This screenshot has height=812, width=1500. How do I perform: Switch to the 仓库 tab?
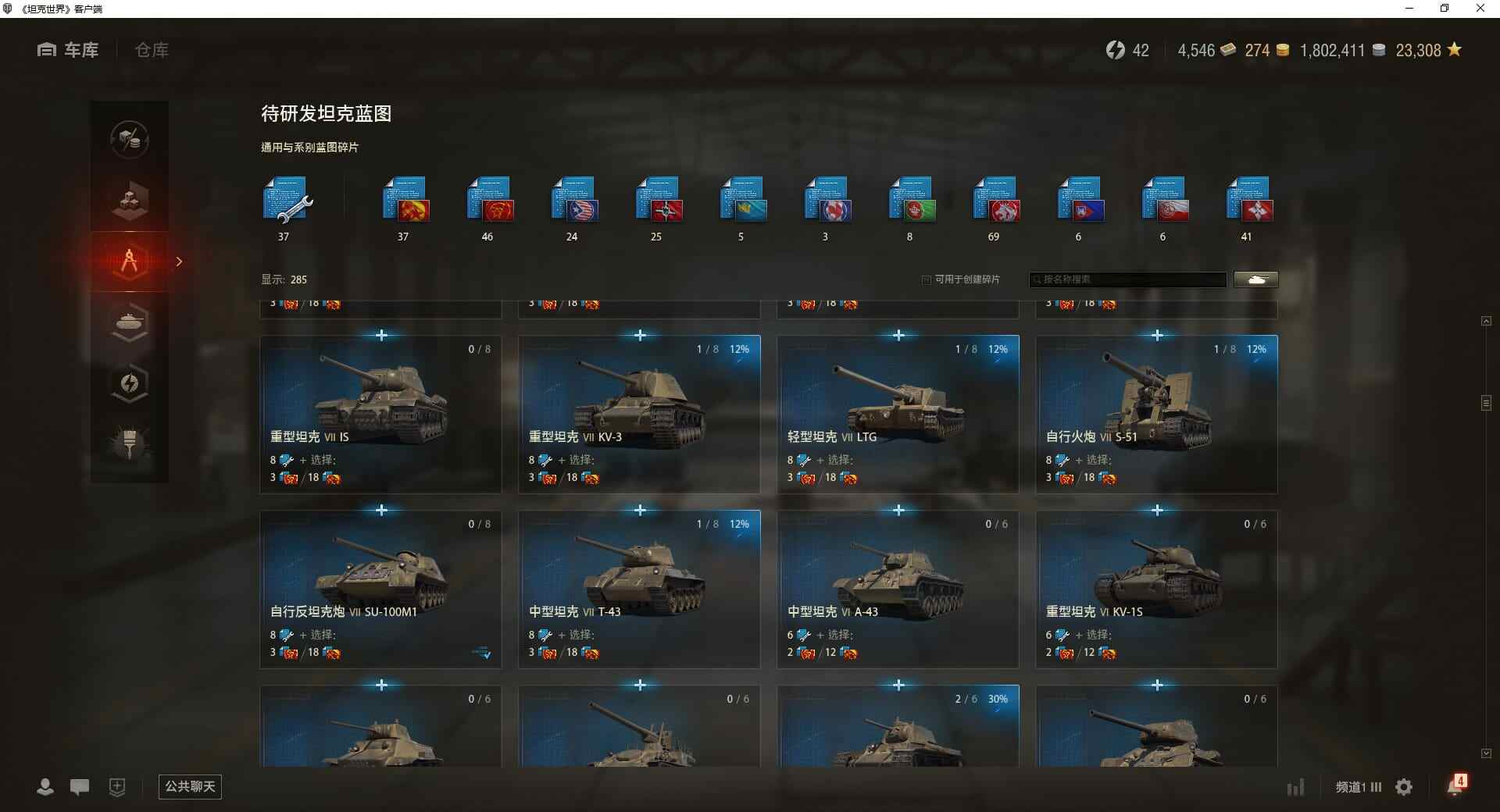(x=152, y=50)
